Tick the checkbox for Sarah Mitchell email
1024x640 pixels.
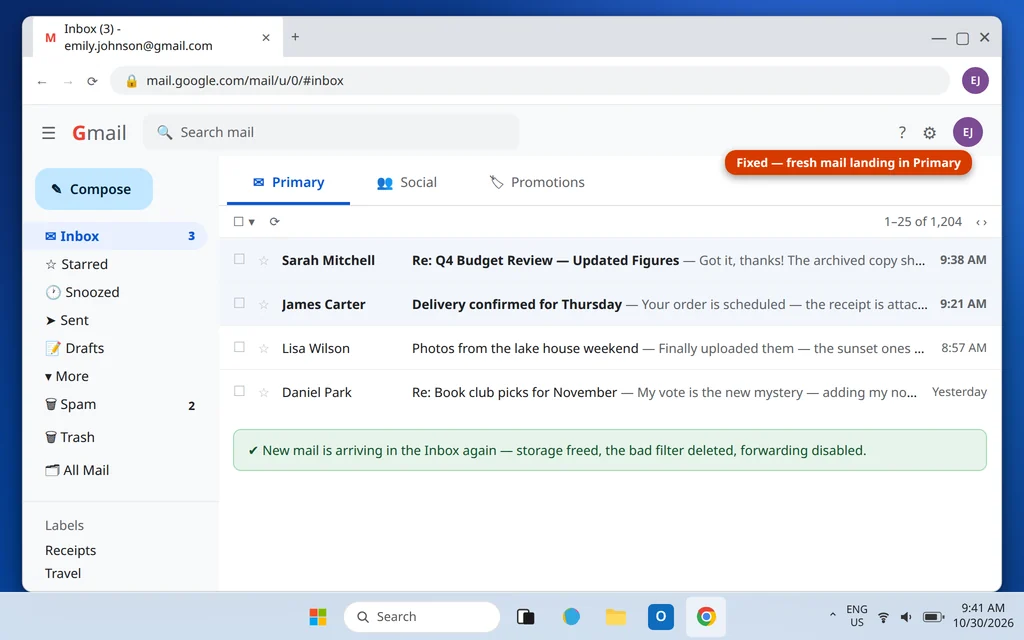pyautogui.click(x=239, y=259)
